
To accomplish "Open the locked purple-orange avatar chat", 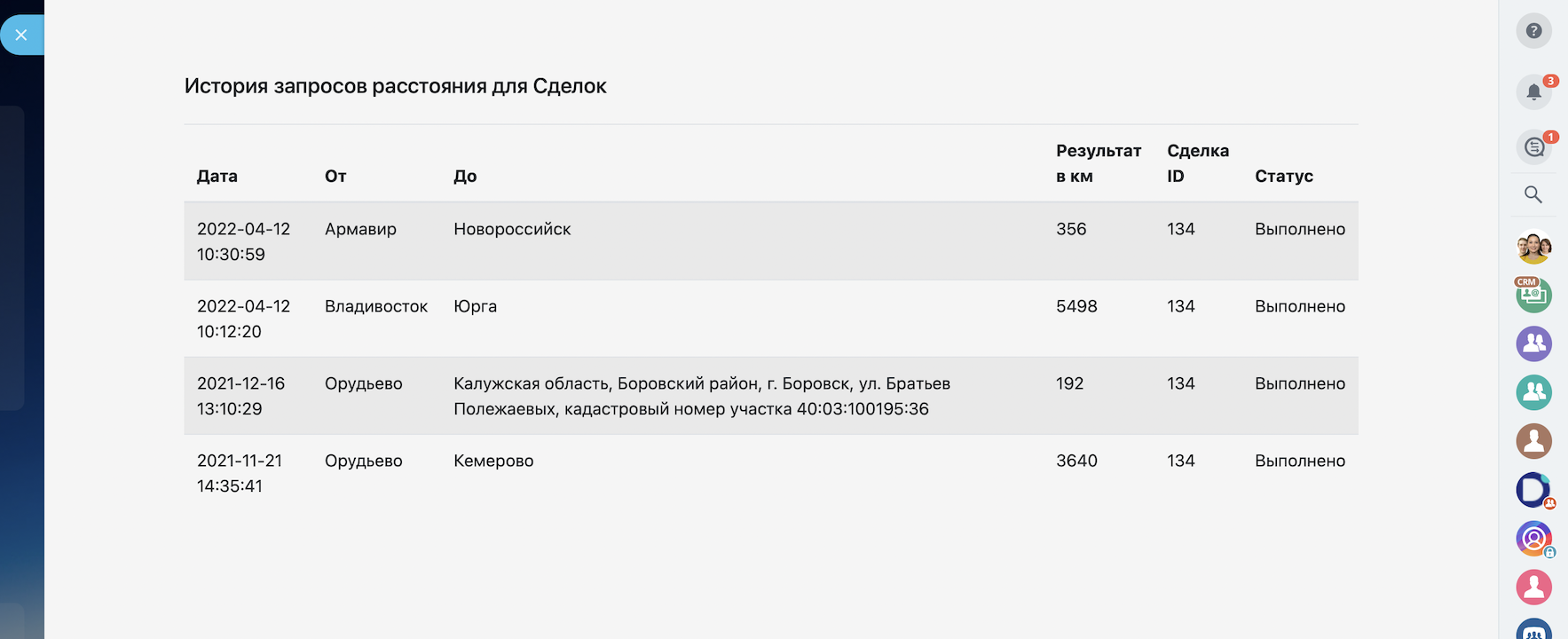I will point(1533,538).
